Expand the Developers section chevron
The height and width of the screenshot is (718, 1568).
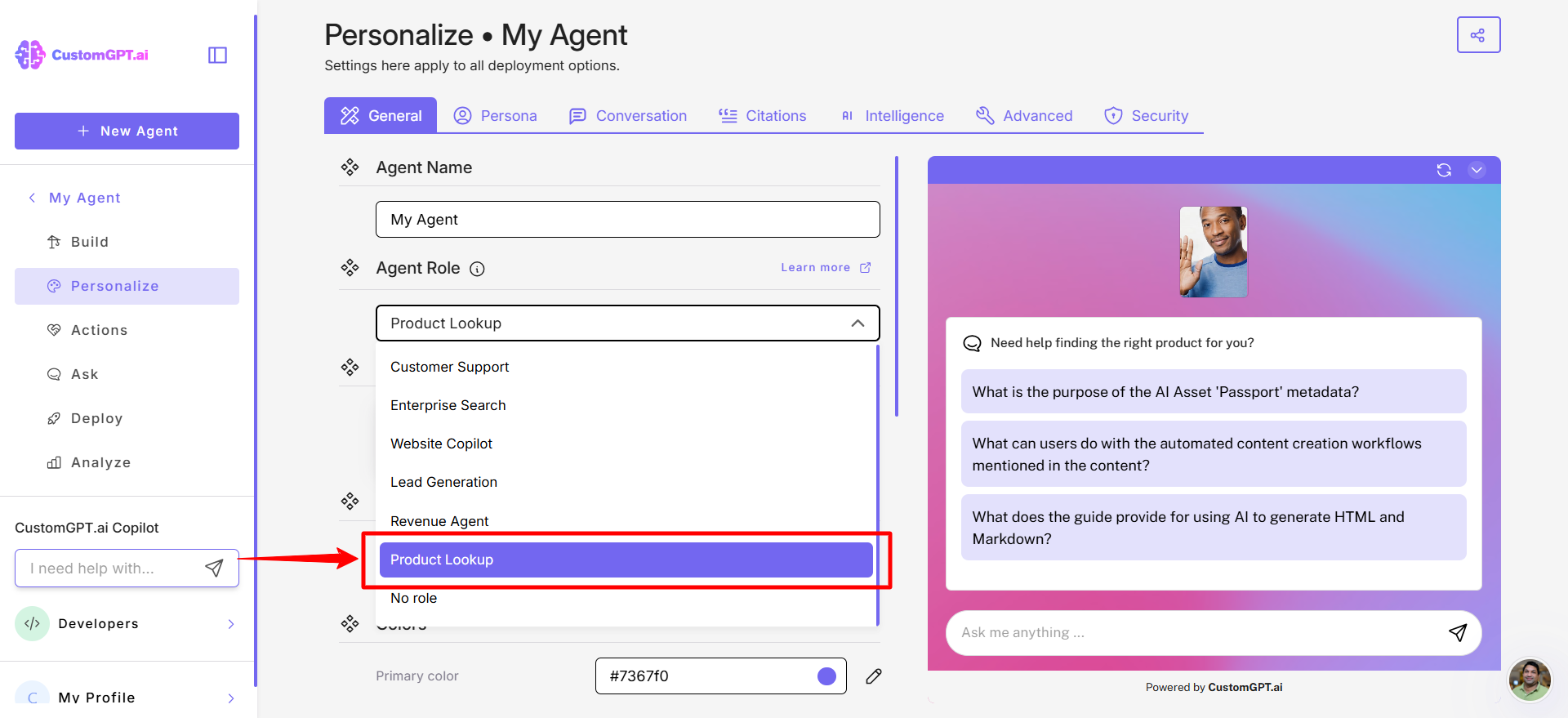(x=231, y=624)
